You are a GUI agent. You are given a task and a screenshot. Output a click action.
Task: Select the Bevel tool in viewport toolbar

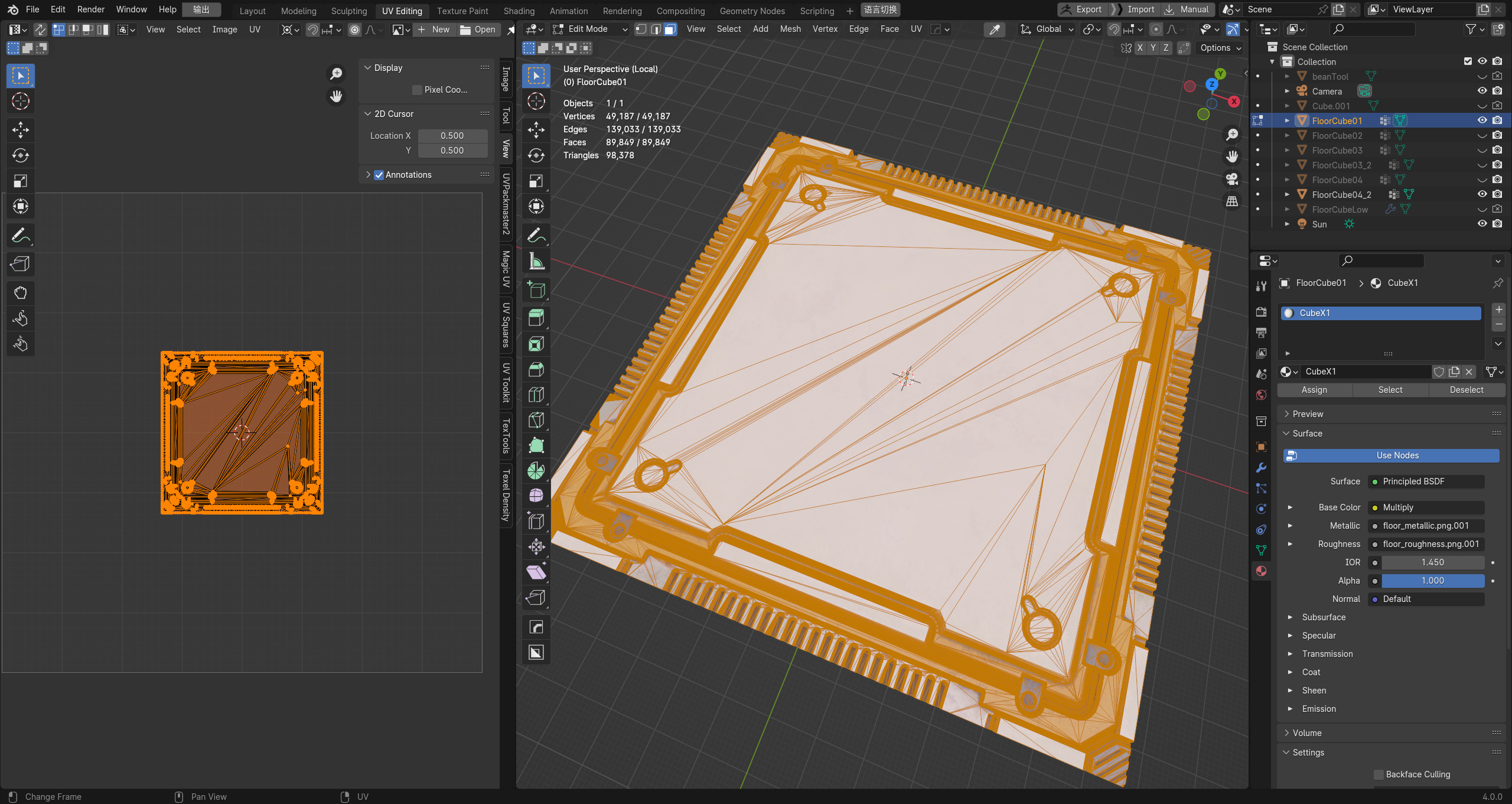(x=536, y=370)
